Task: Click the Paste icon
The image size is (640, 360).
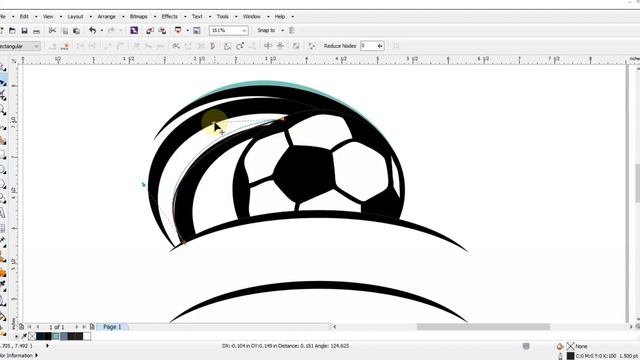Action: point(76,31)
